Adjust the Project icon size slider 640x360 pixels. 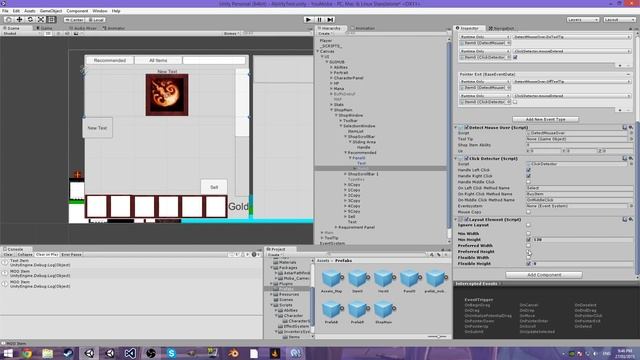tap(437, 337)
